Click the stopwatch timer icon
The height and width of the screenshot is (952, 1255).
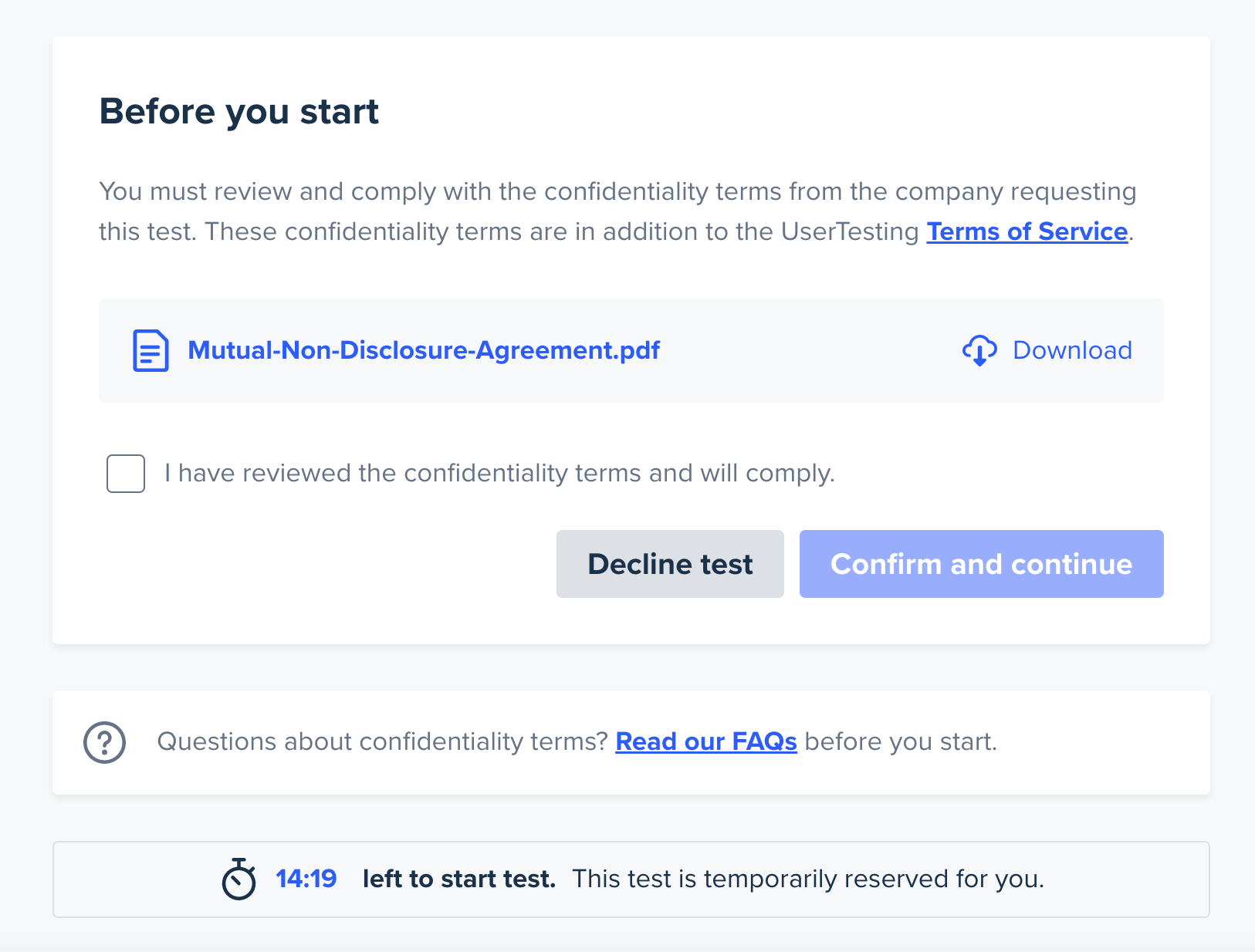coord(238,879)
